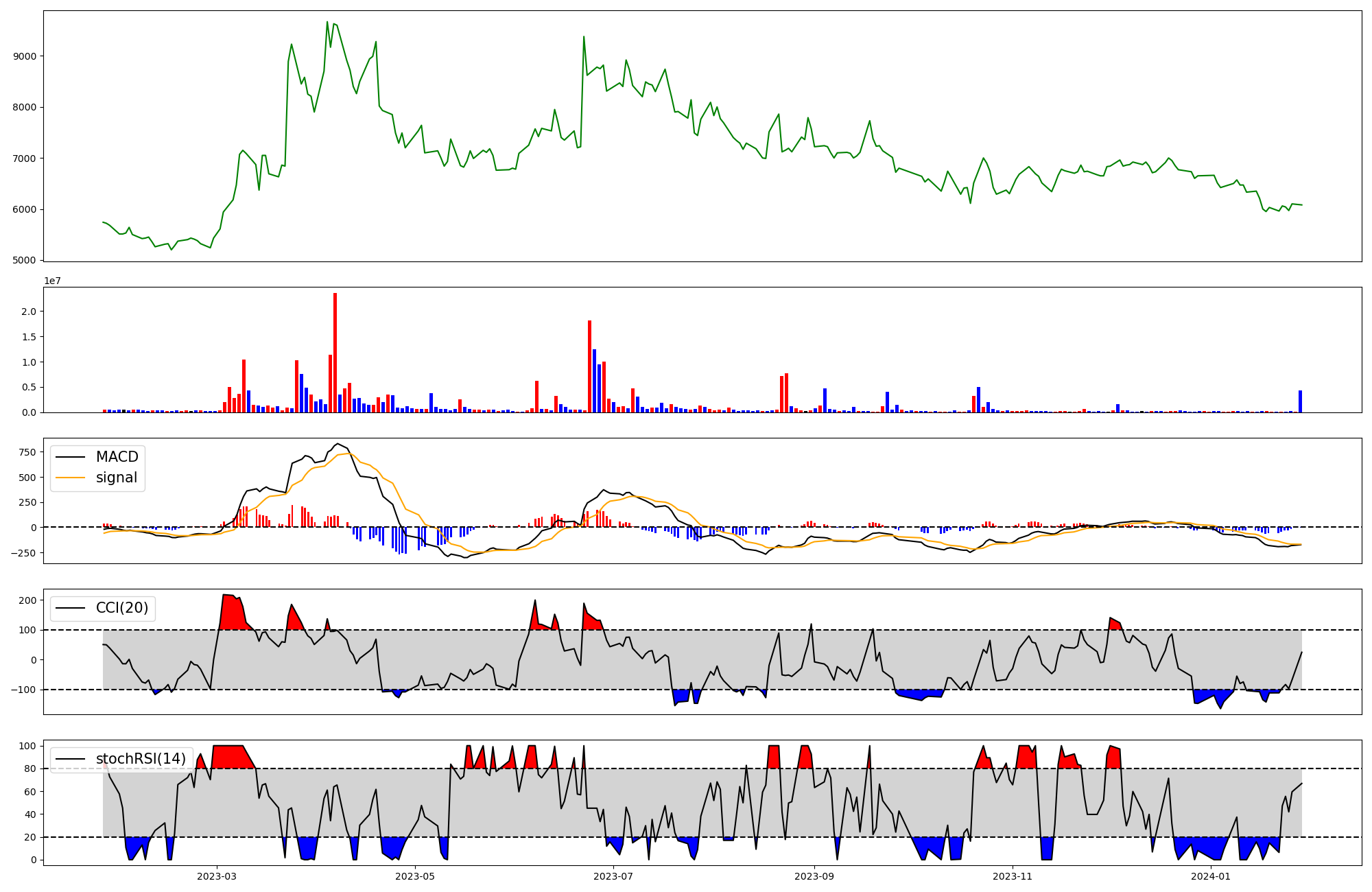Select the 2023-05 date tick label
Viewport: 1372px width, 892px height.
tap(415, 876)
